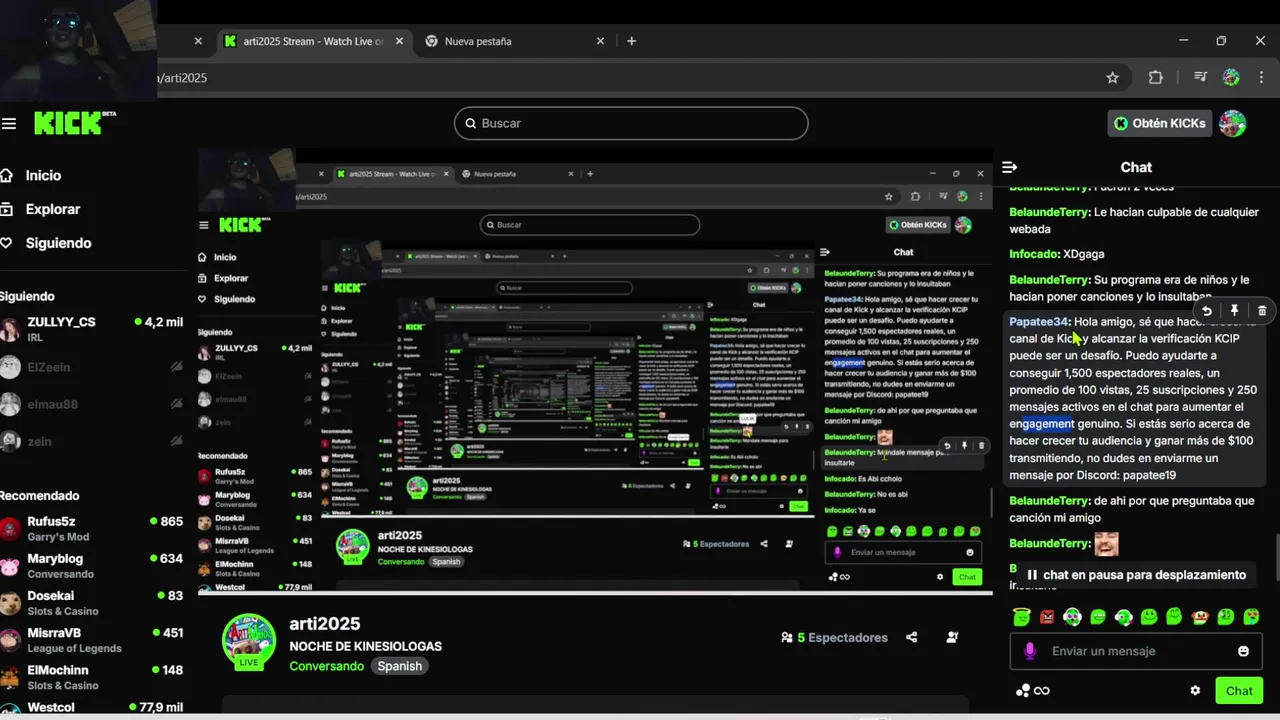Focus the Enviar un mensaje input
Image resolution: width=1280 pixels, height=720 pixels.
point(1136,651)
